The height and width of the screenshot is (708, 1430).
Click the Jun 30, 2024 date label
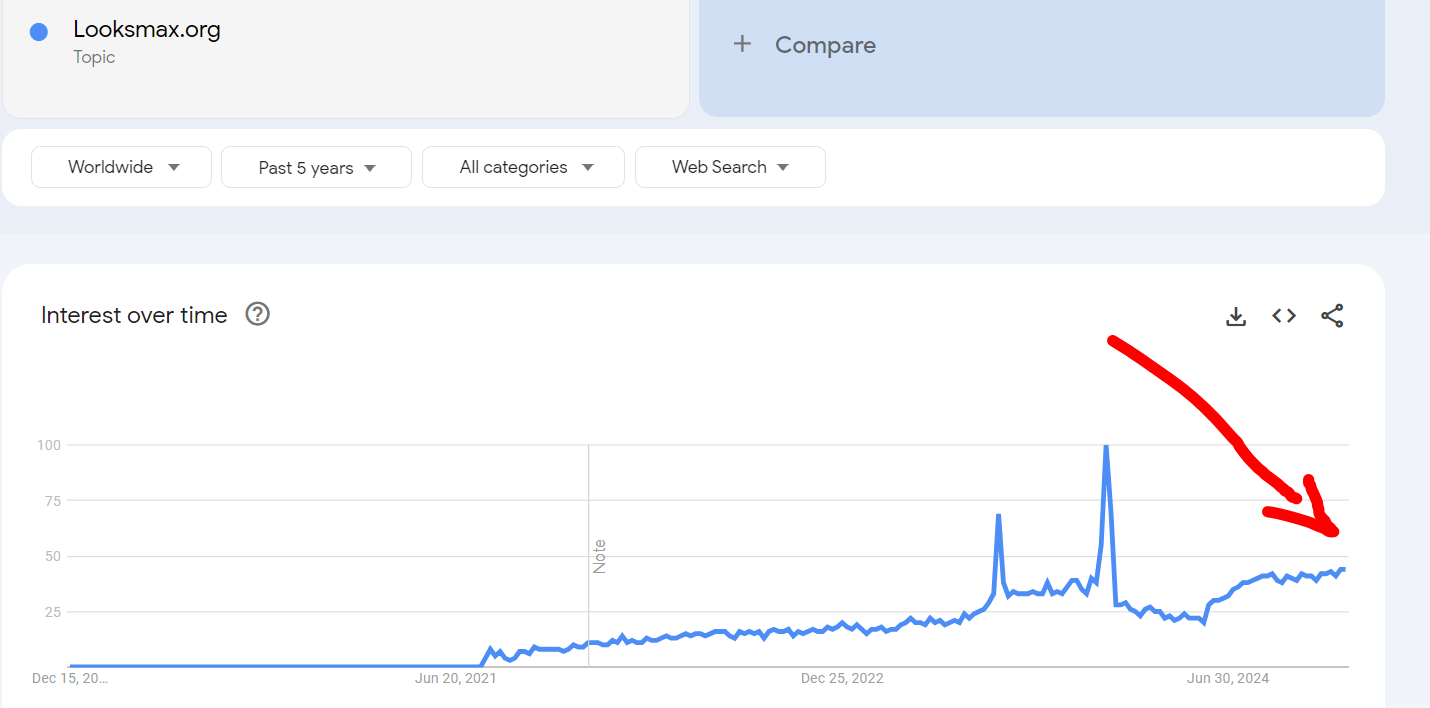(x=1228, y=678)
